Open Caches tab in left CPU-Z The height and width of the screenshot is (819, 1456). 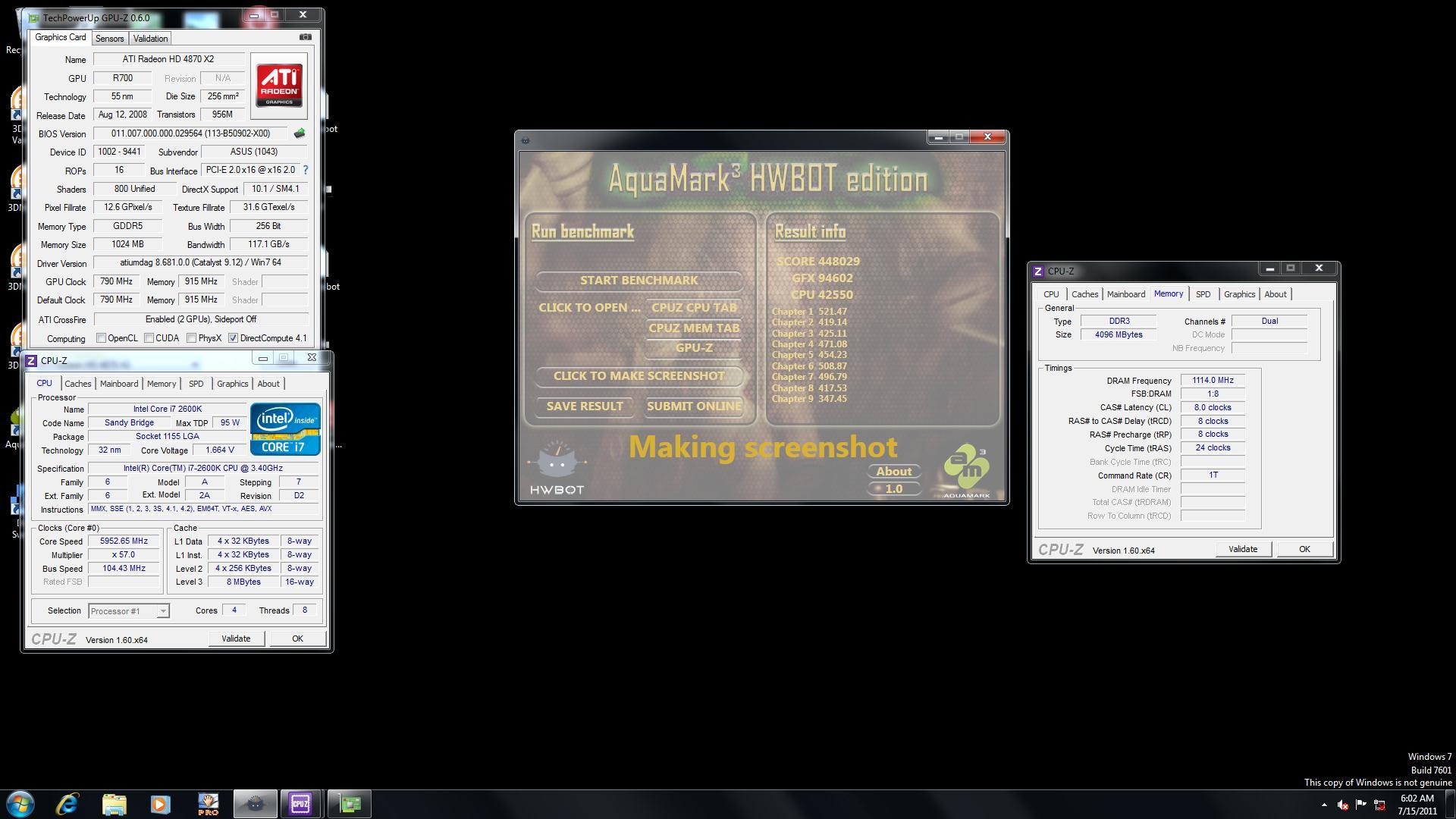pos(77,384)
